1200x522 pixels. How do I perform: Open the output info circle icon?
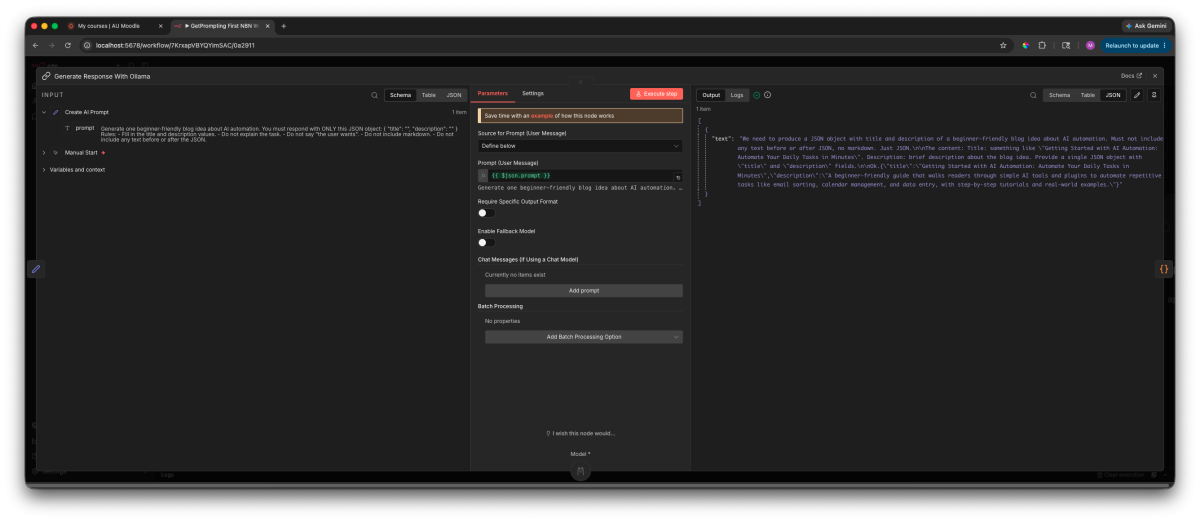[767, 95]
